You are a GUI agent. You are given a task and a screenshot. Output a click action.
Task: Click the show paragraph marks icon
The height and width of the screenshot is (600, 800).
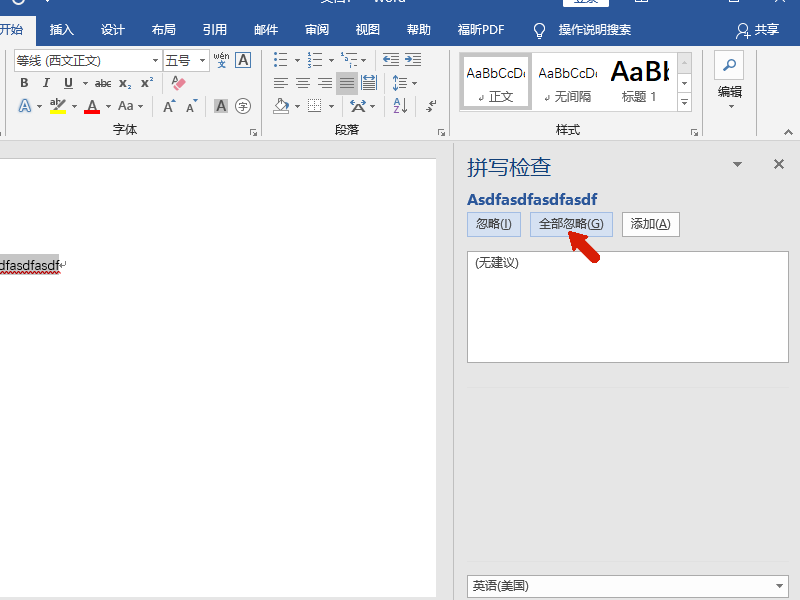[x=431, y=106]
